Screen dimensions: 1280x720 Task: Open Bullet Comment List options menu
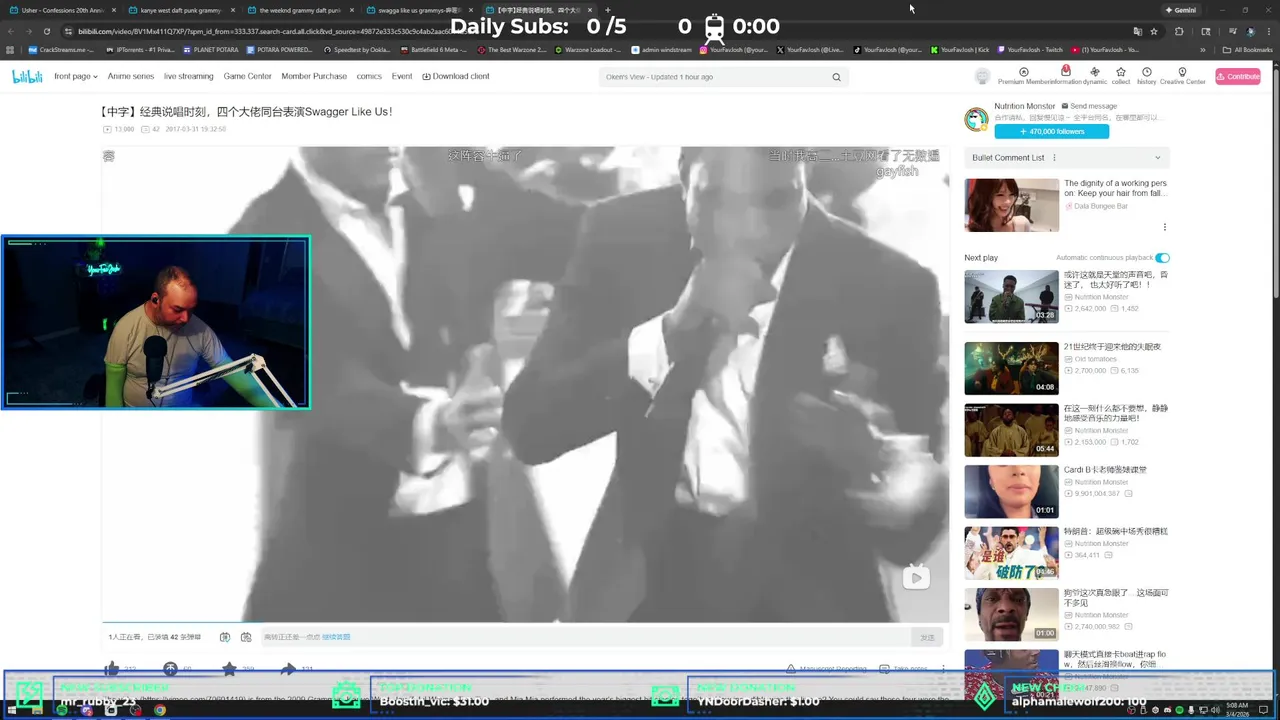pyautogui.click(x=1054, y=158)
